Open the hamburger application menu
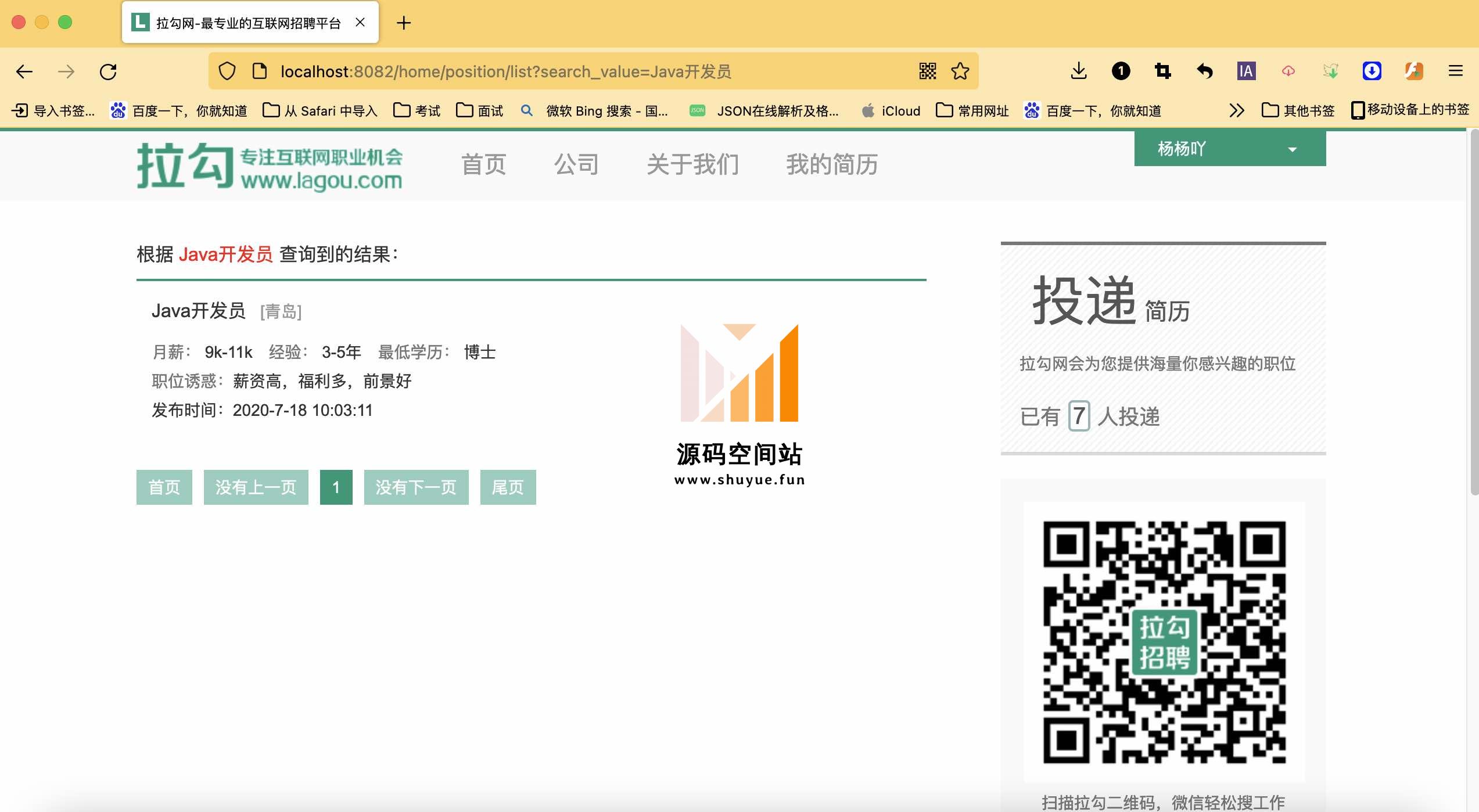 (x=1455, y=71)
